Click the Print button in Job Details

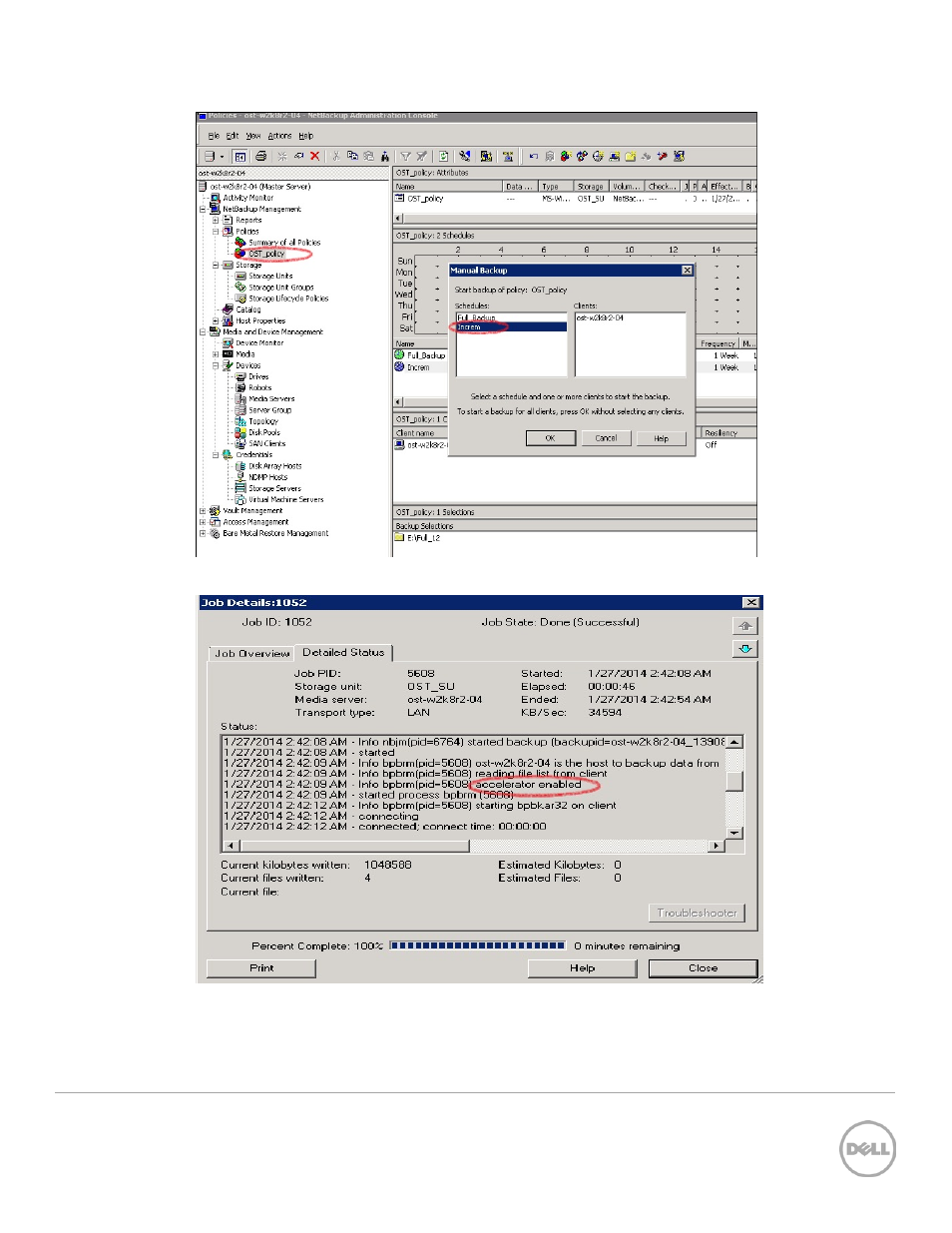pyautogui.click(x=261, y=968)
